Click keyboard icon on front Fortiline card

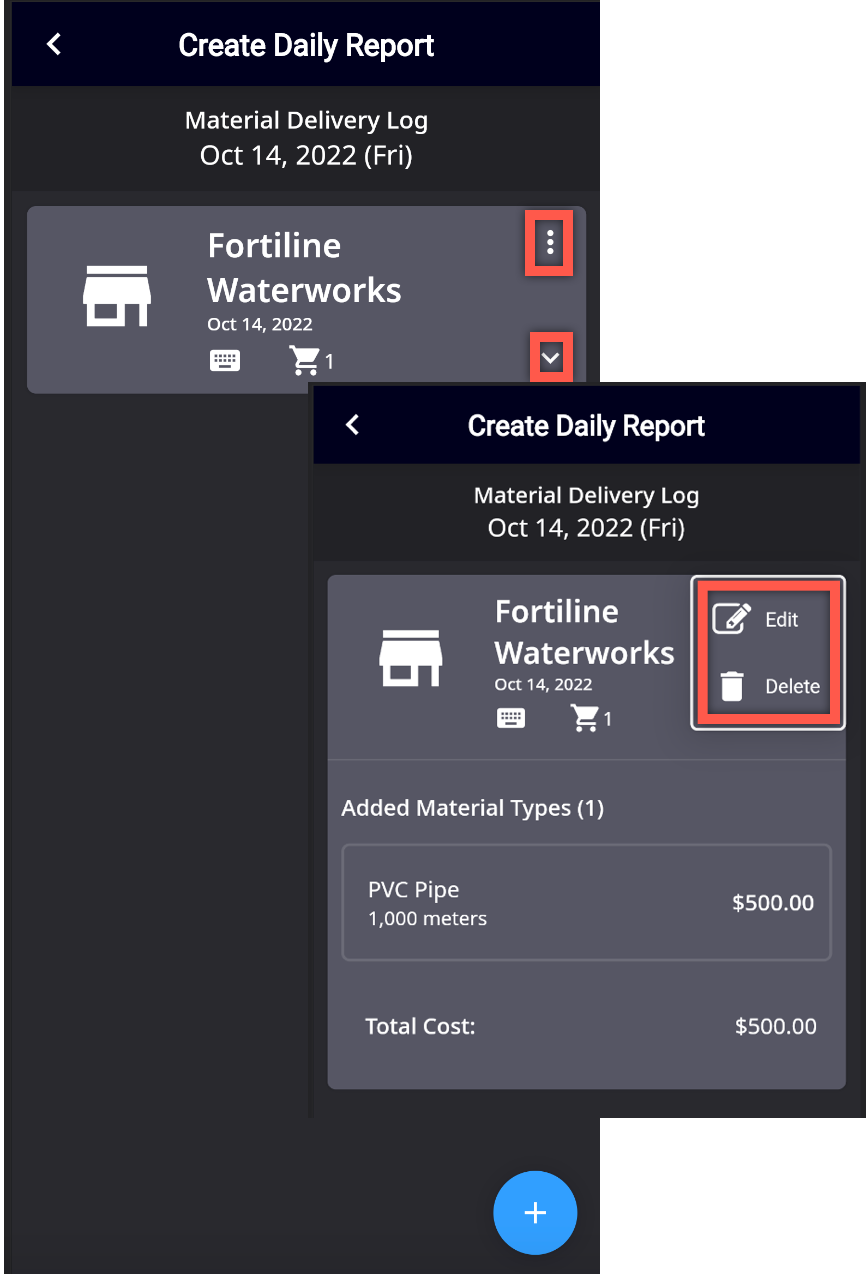click(511, 718)
